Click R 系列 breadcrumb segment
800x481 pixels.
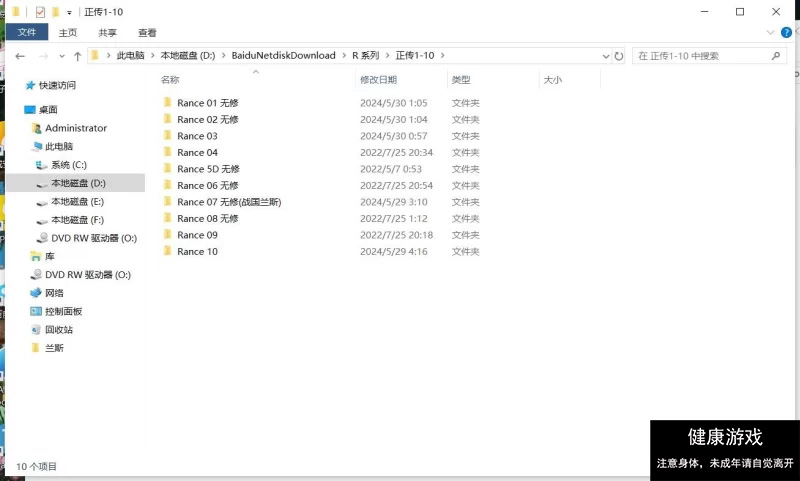pyautogui.click(x=365, y=56)
